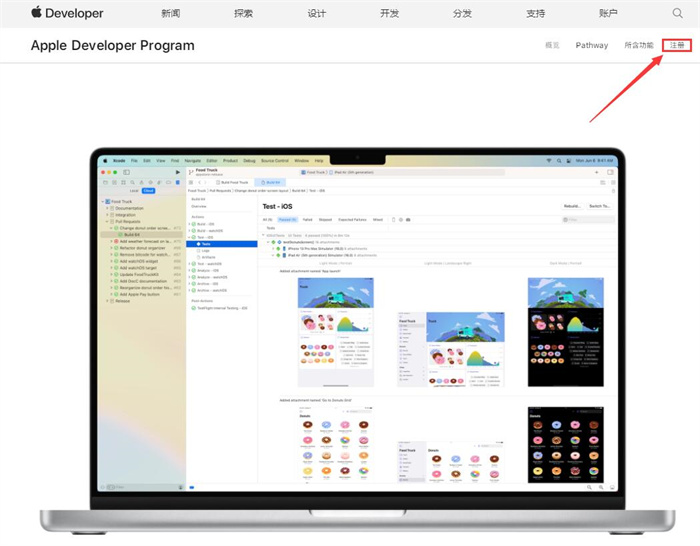The width and height of the screenshot is (700, 546).
Task: Select 'Refactor donut organizer' pull request row
Action: coord(145,248)
